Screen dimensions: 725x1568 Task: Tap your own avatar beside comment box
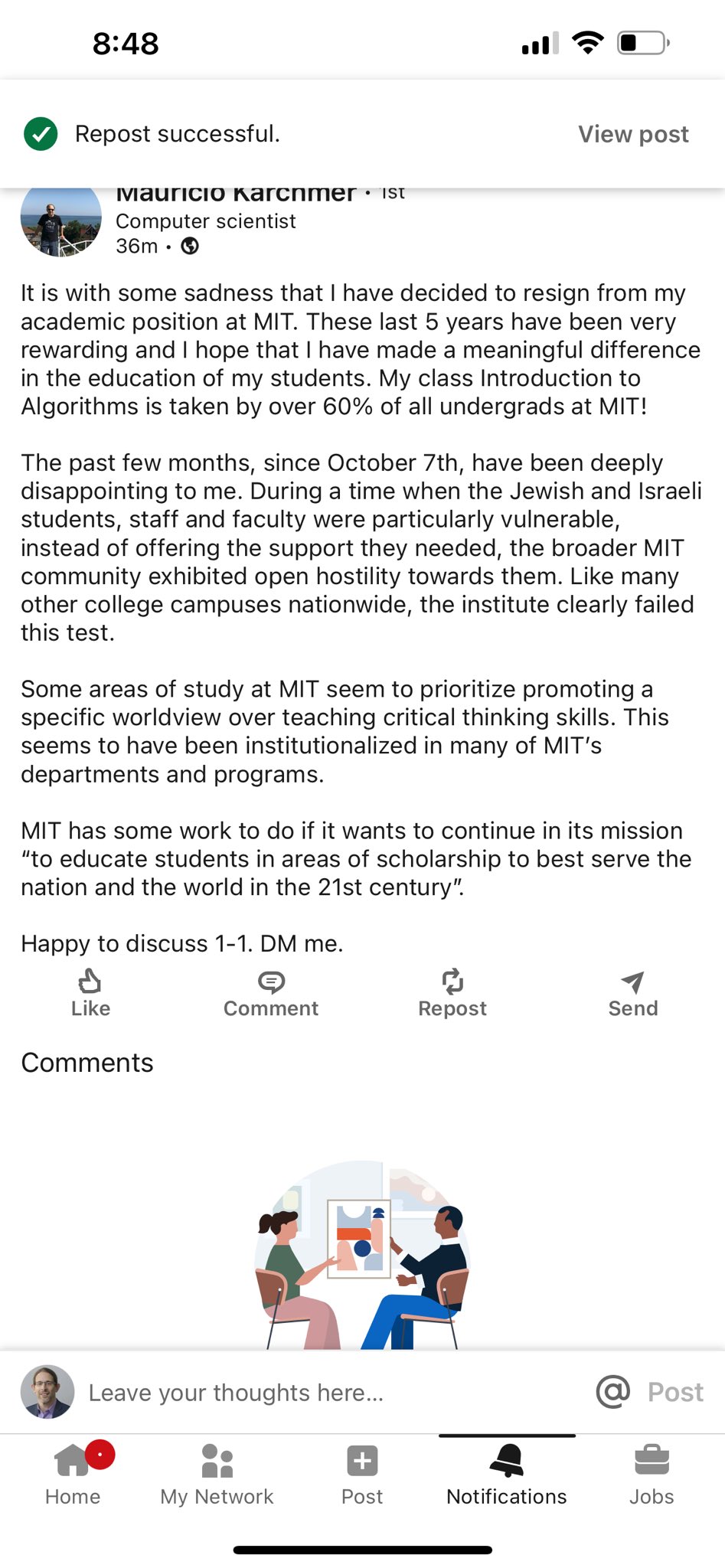(x=47, y=1391)
